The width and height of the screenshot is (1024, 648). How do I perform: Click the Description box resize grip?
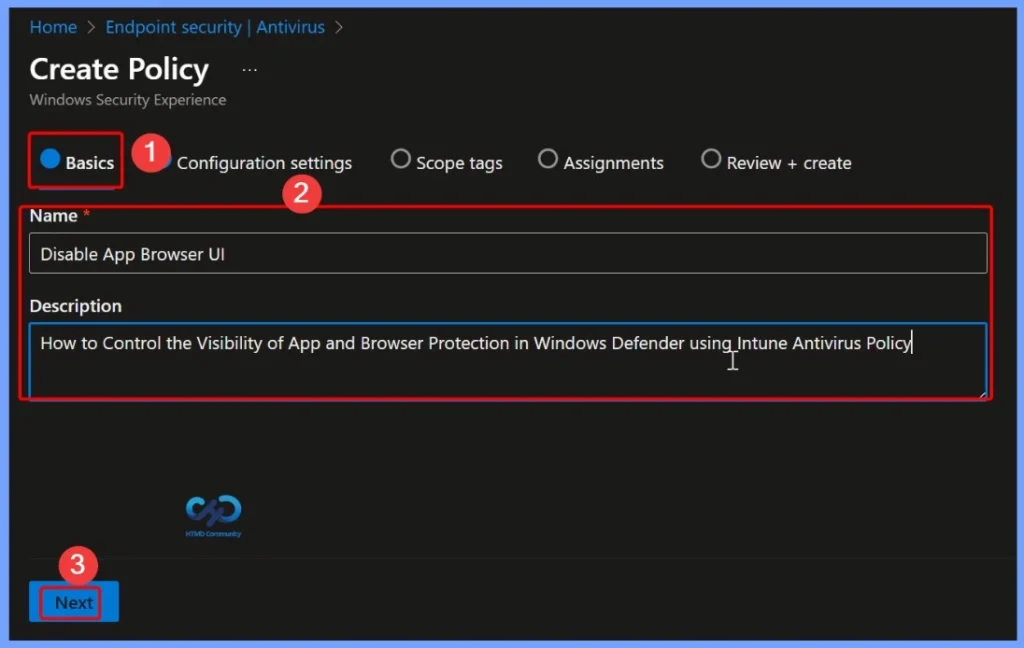(x=984, y=396)
